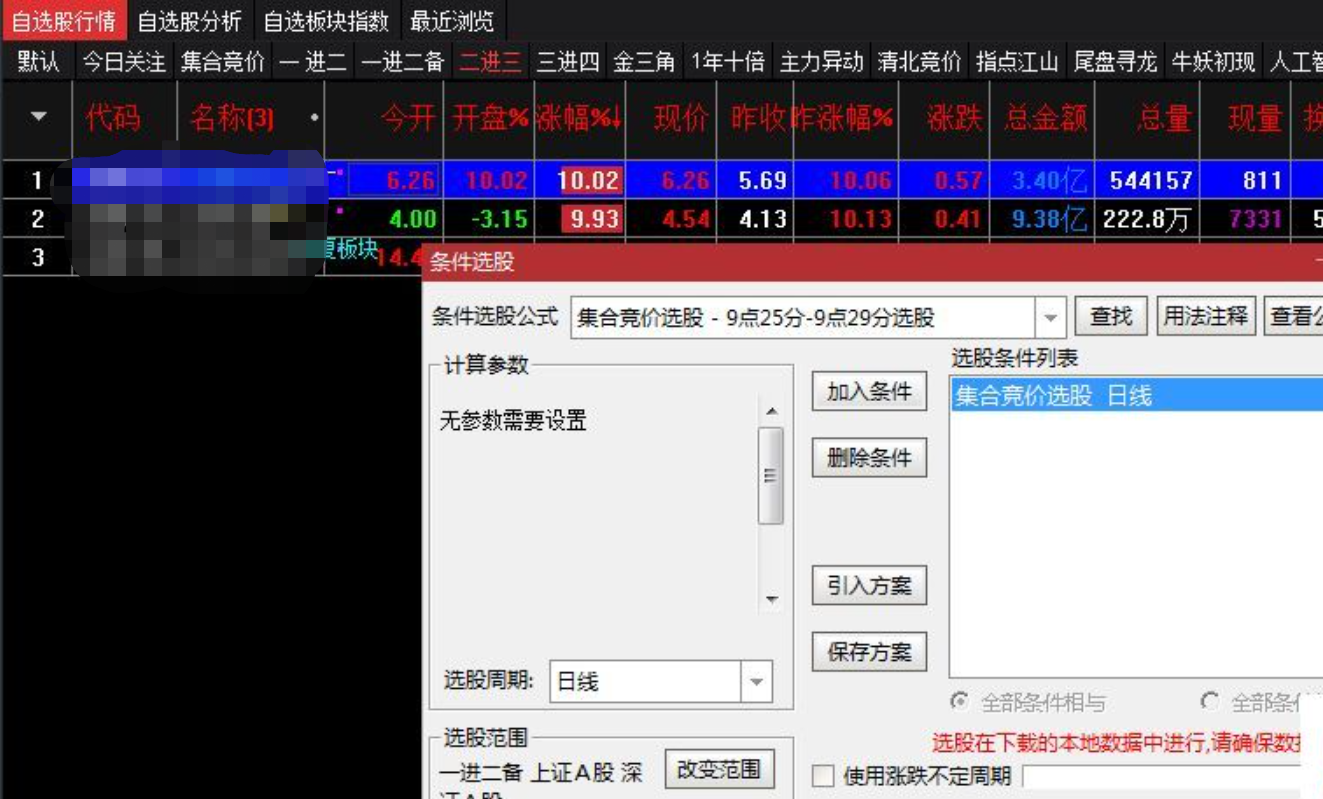1323x799 pixels.
Task: Select the 清北竞价 group tab
Action: click(x=919, y=62)
